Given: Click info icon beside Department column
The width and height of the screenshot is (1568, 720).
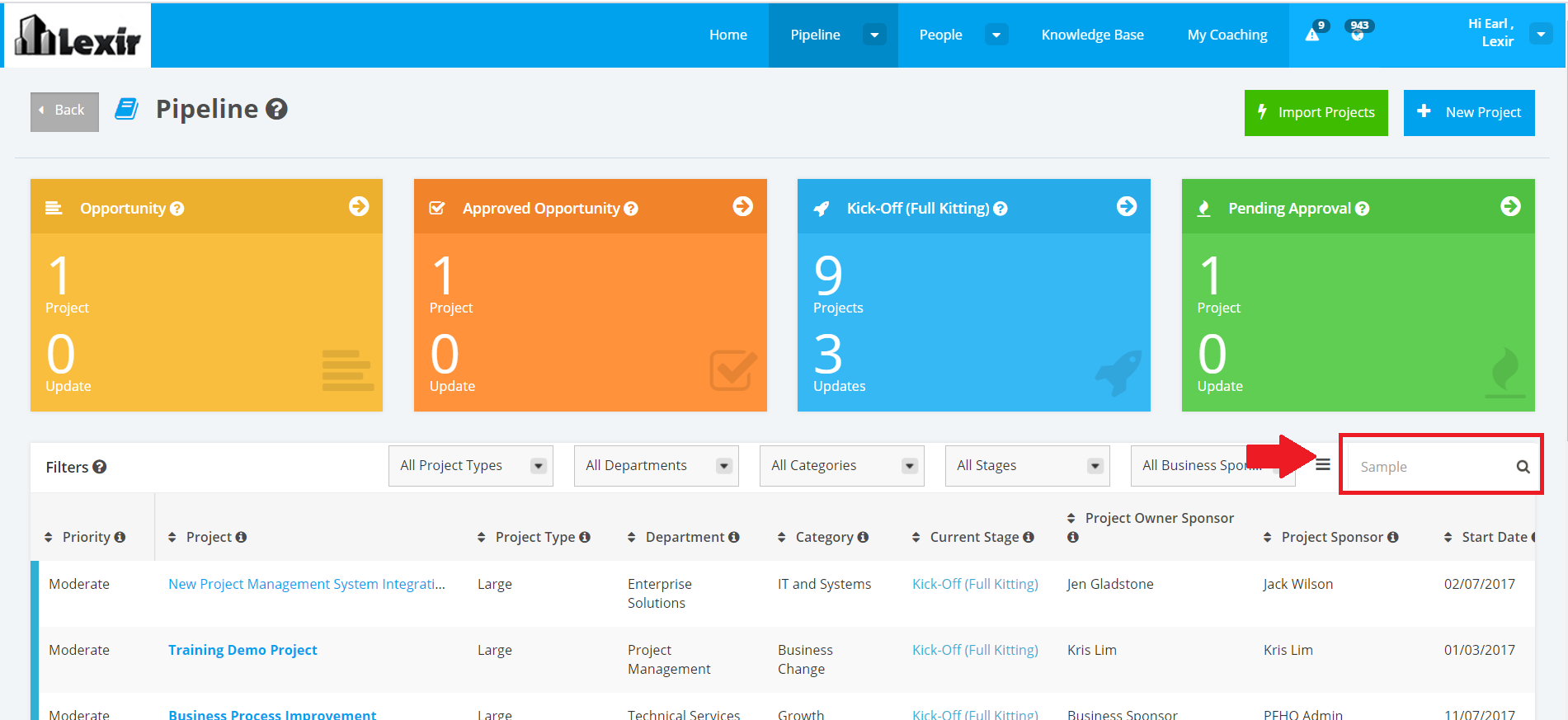Looking at the screenshot, I should (x=734, y=537).
